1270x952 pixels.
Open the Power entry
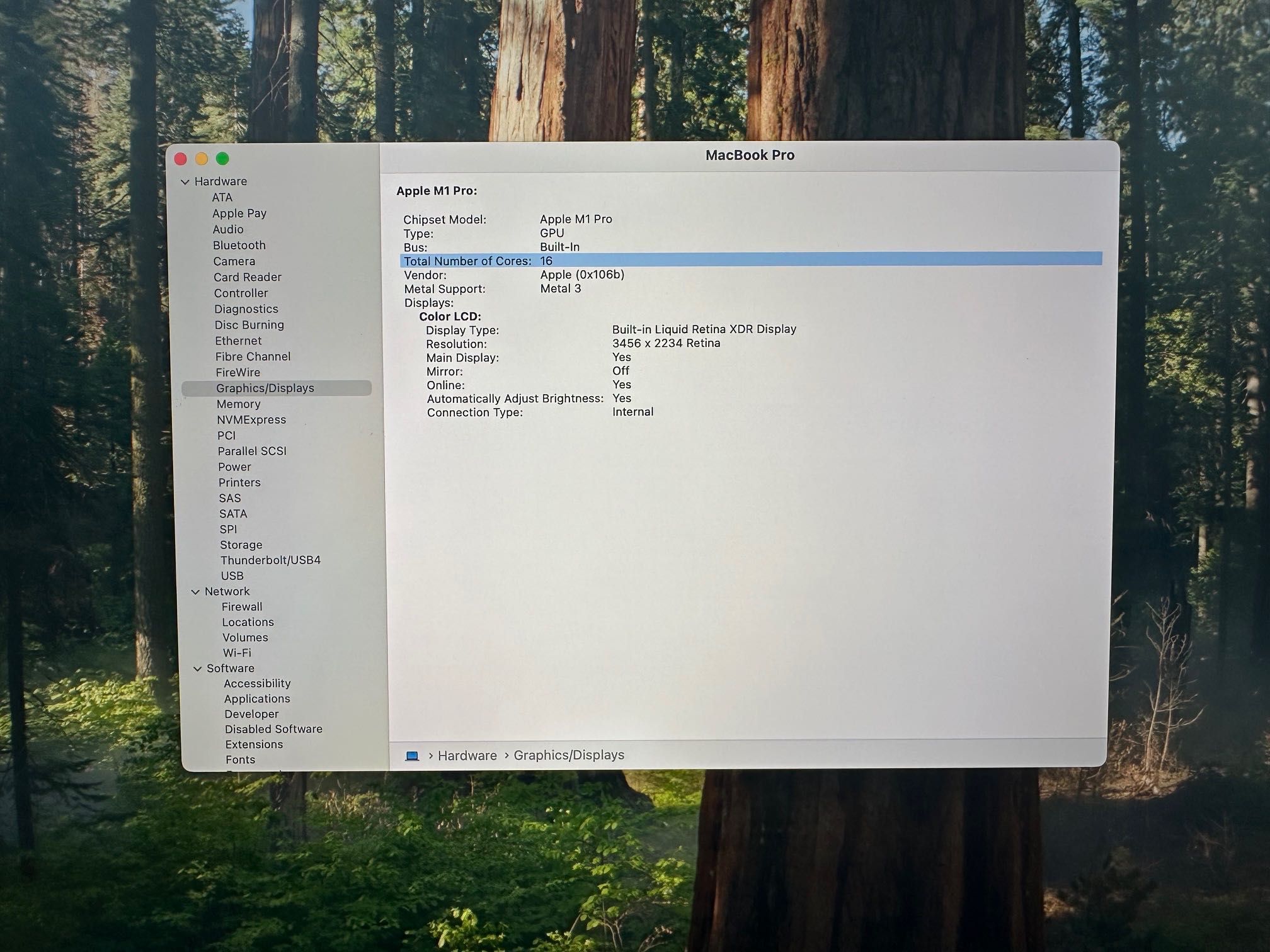click(x=235, y=467)
